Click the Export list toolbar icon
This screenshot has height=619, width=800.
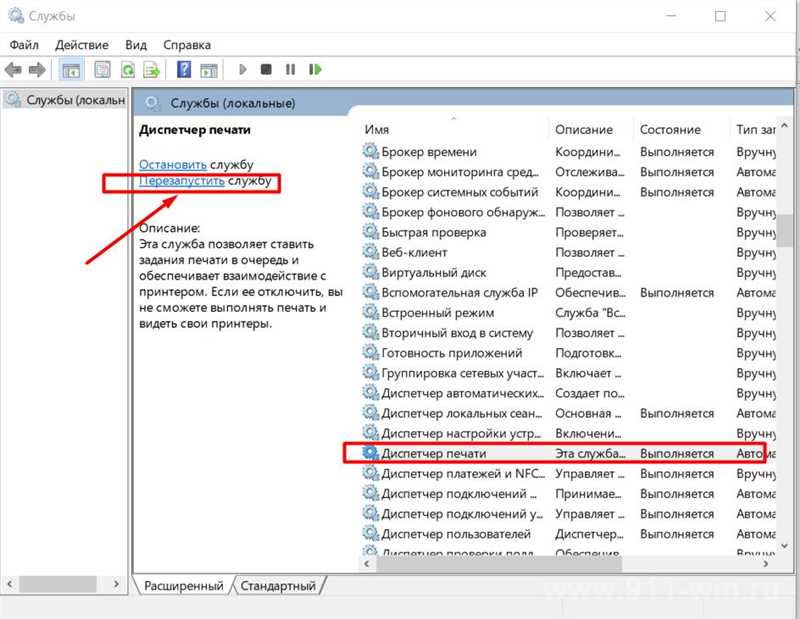[x=151, y=69]
